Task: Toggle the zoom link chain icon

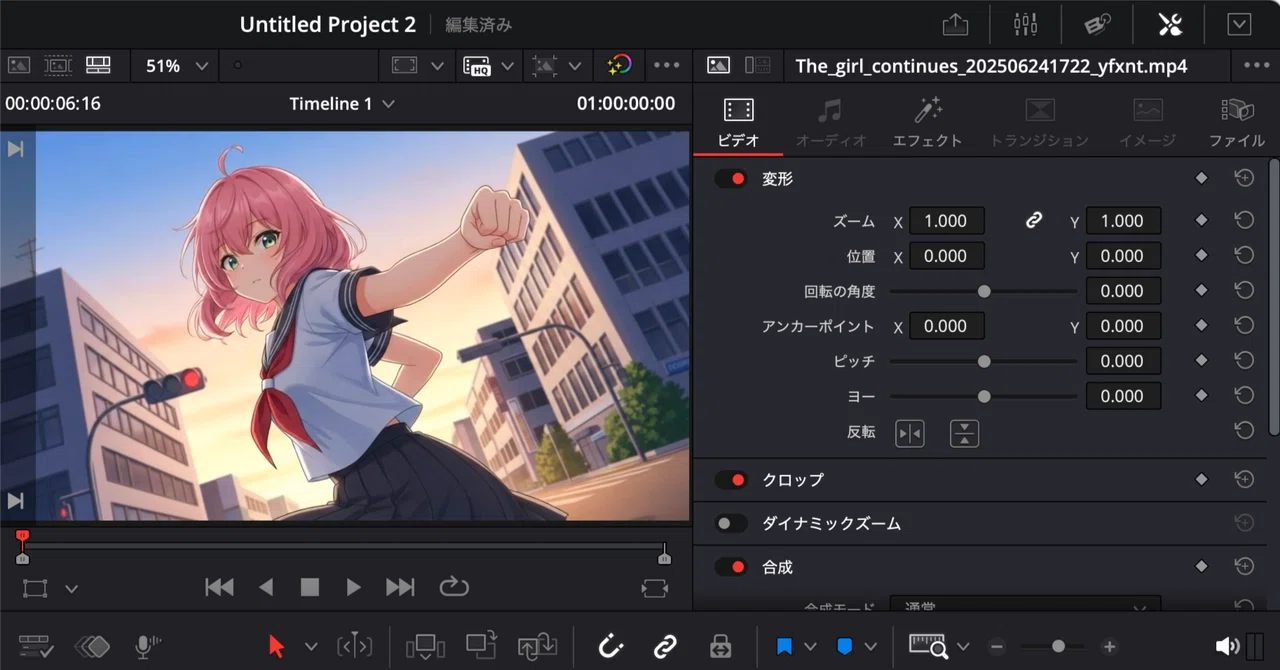Action: pyautogui.click(x=1034, y=221)
